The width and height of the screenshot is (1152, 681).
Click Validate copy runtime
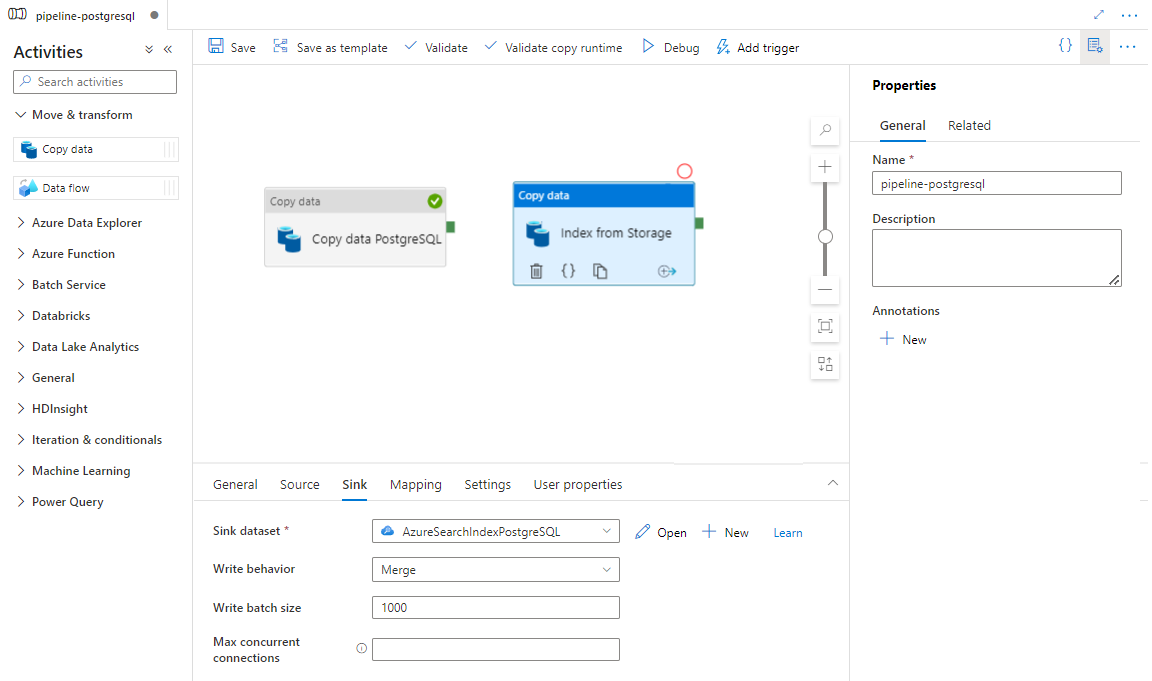[553, 47]
